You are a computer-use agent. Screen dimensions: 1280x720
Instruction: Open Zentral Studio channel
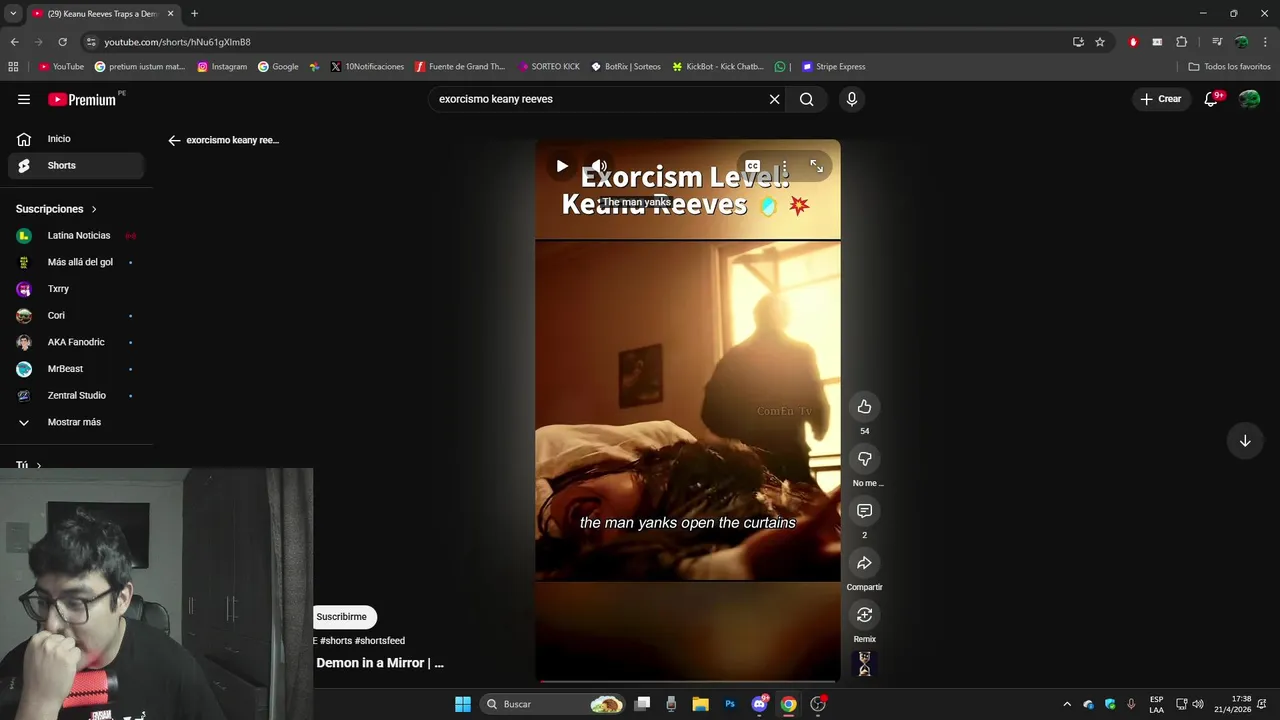point(76,396)
